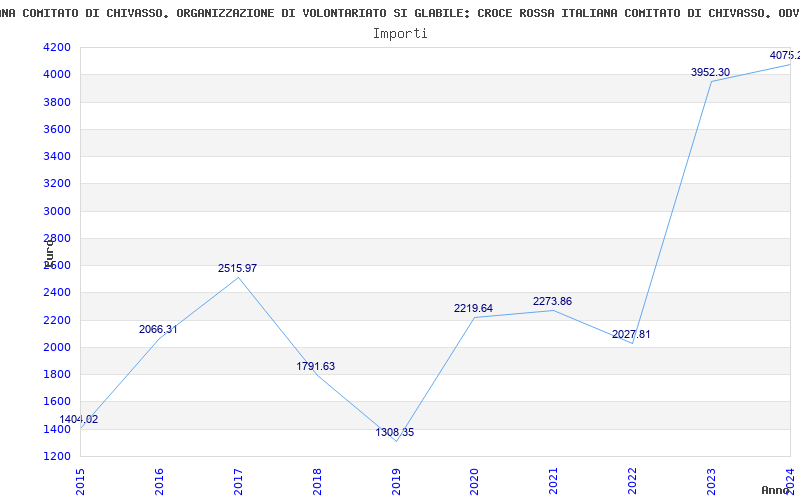Image resolution: width=800 pixels, height=500 pixels.
Task: Select the 2019 year tick label
Action: (x=396, y=482)
